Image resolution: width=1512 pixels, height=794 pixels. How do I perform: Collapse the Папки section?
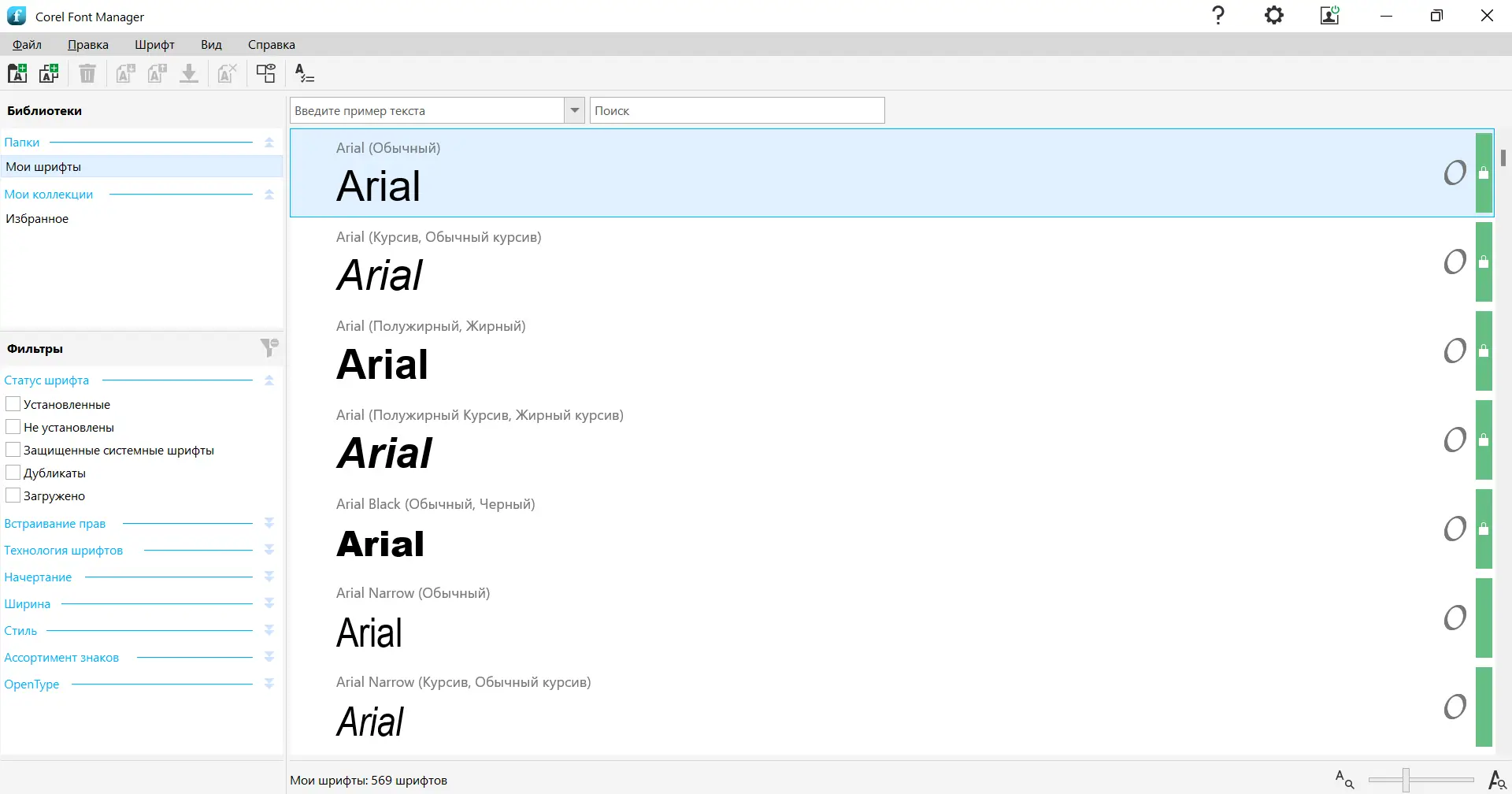(269, 143)
